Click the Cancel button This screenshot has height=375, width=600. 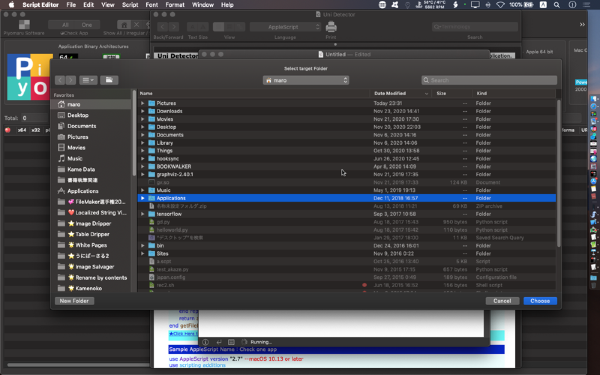(x=502, y=301)
